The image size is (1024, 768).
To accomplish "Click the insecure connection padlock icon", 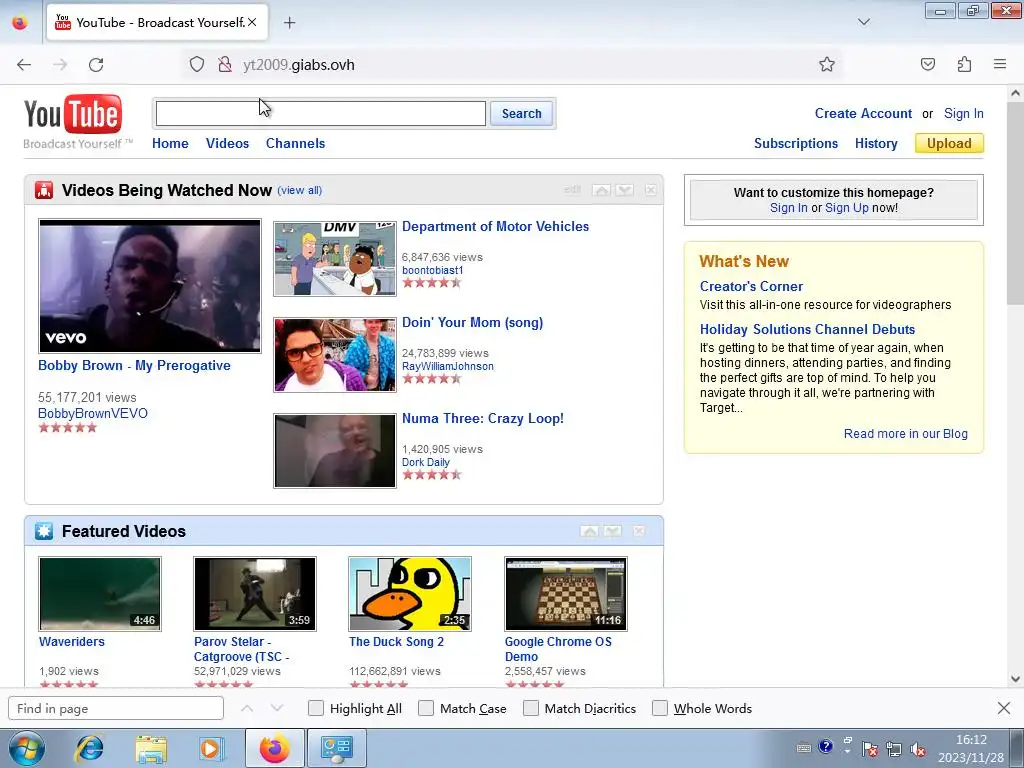I will [225, 64].
